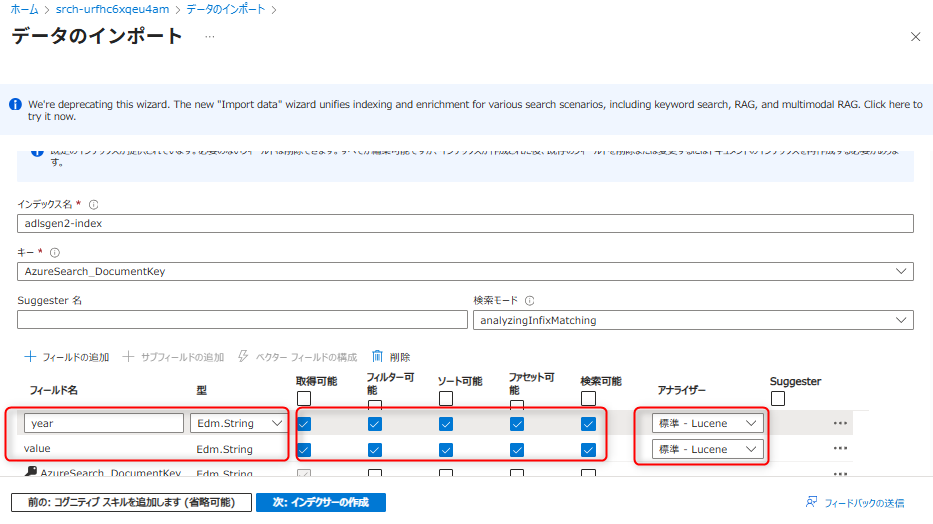Image resolution: width=933 pixels, height=524 pixels.
Task: Open more options for the value row
Action: [840, 448]
